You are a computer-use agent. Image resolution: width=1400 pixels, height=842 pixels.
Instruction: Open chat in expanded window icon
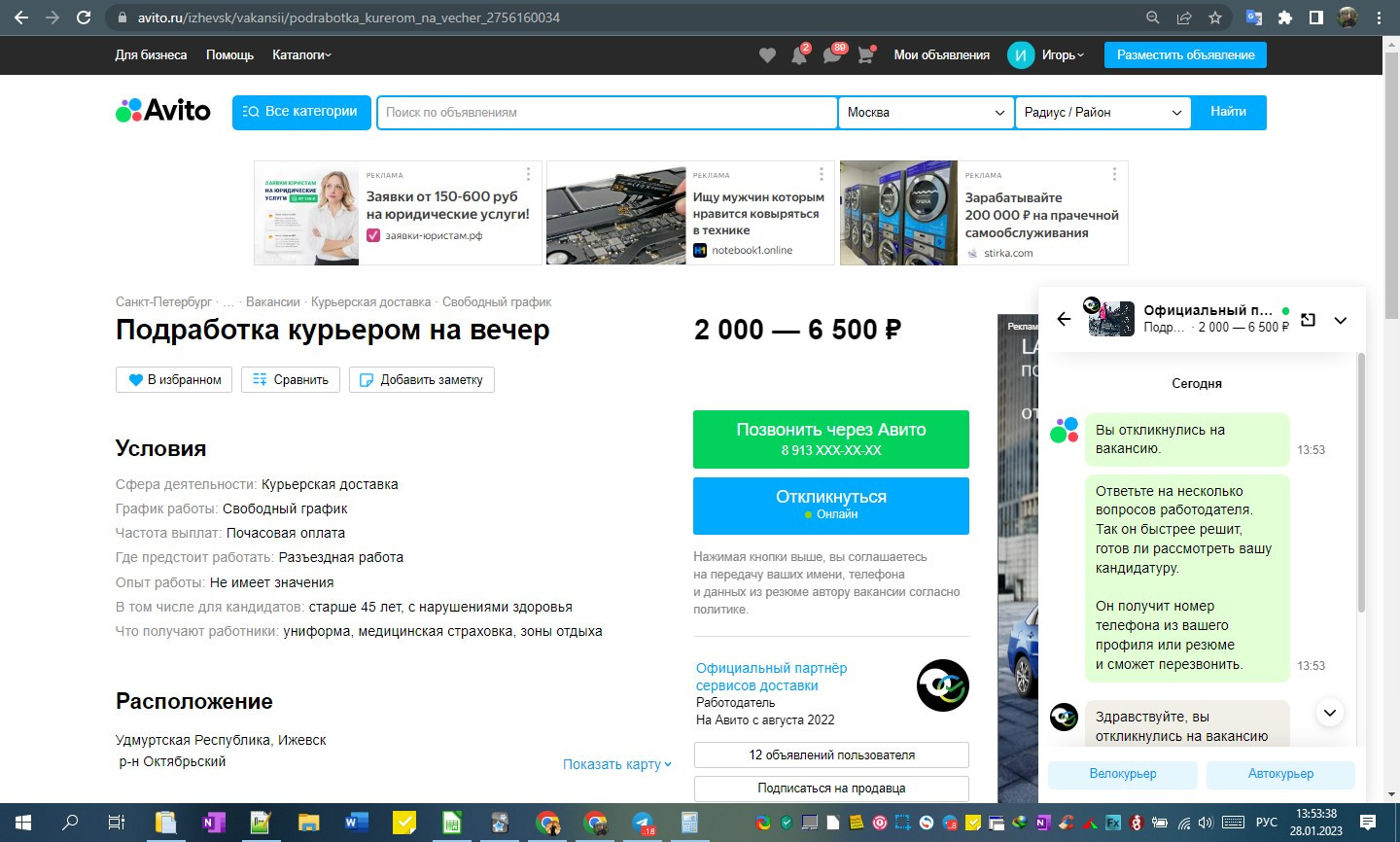[x=1309, y=320]
